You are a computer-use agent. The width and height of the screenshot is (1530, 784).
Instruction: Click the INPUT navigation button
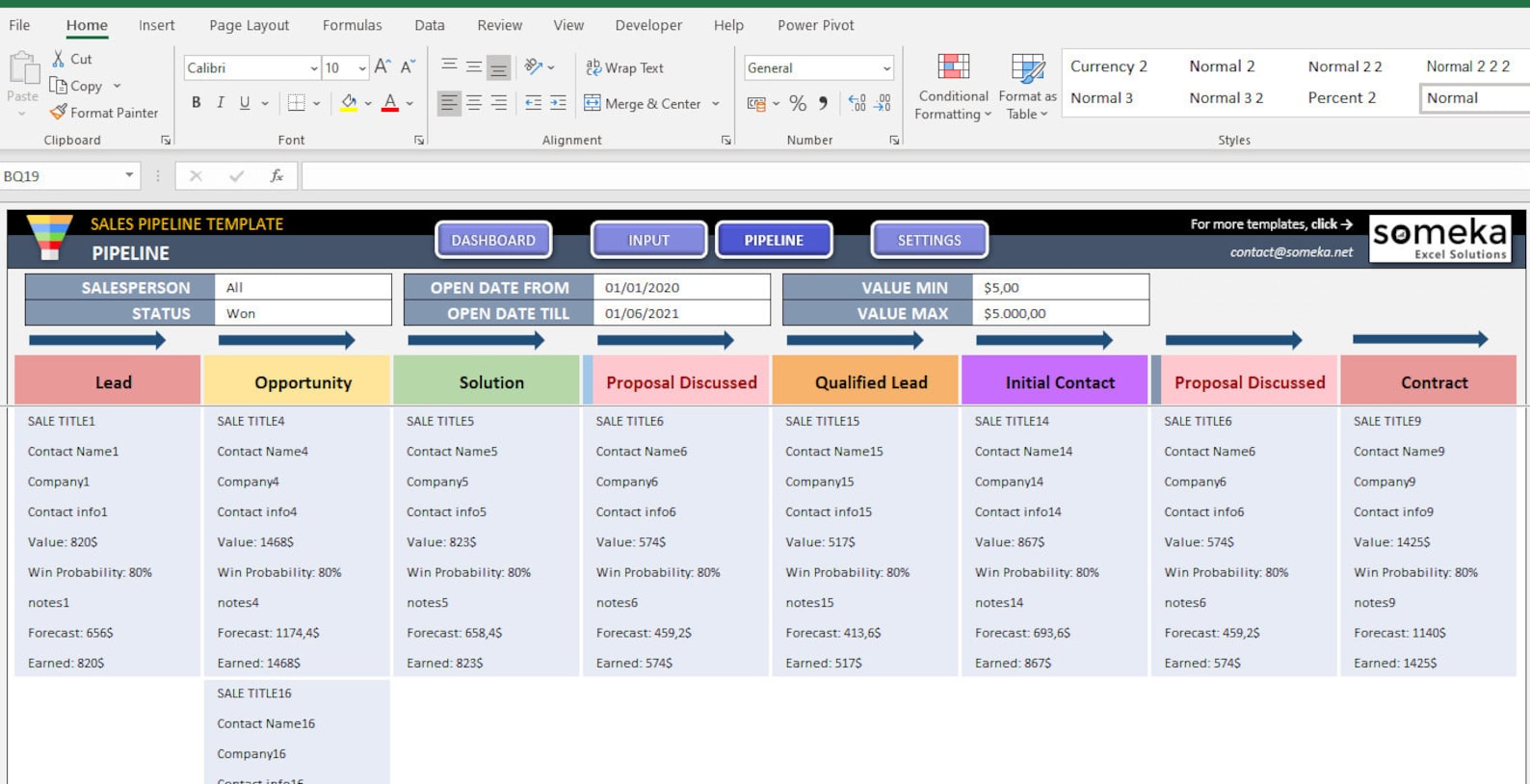click(x=648, y=240)
